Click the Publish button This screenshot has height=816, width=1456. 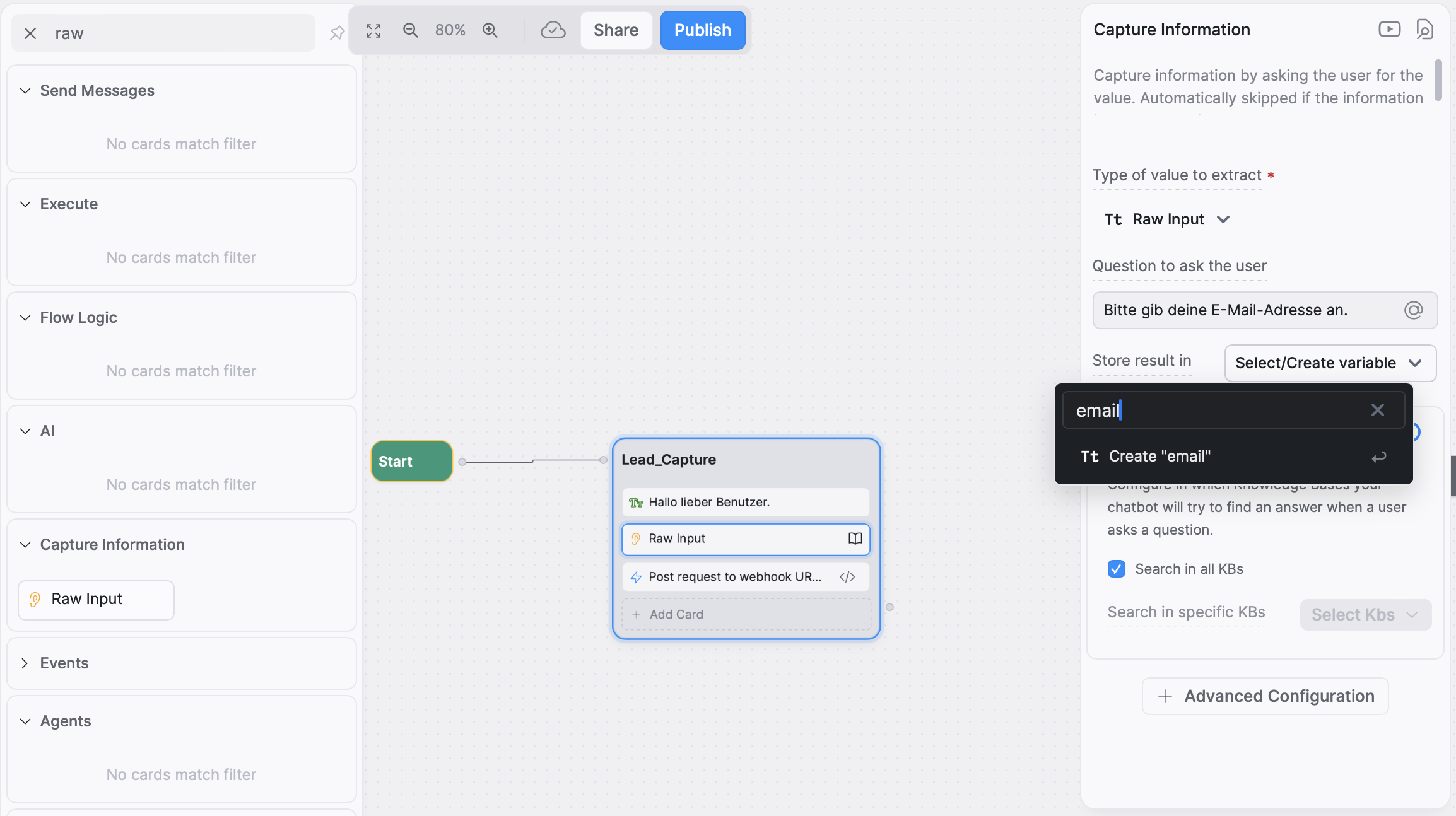(702, 30)
